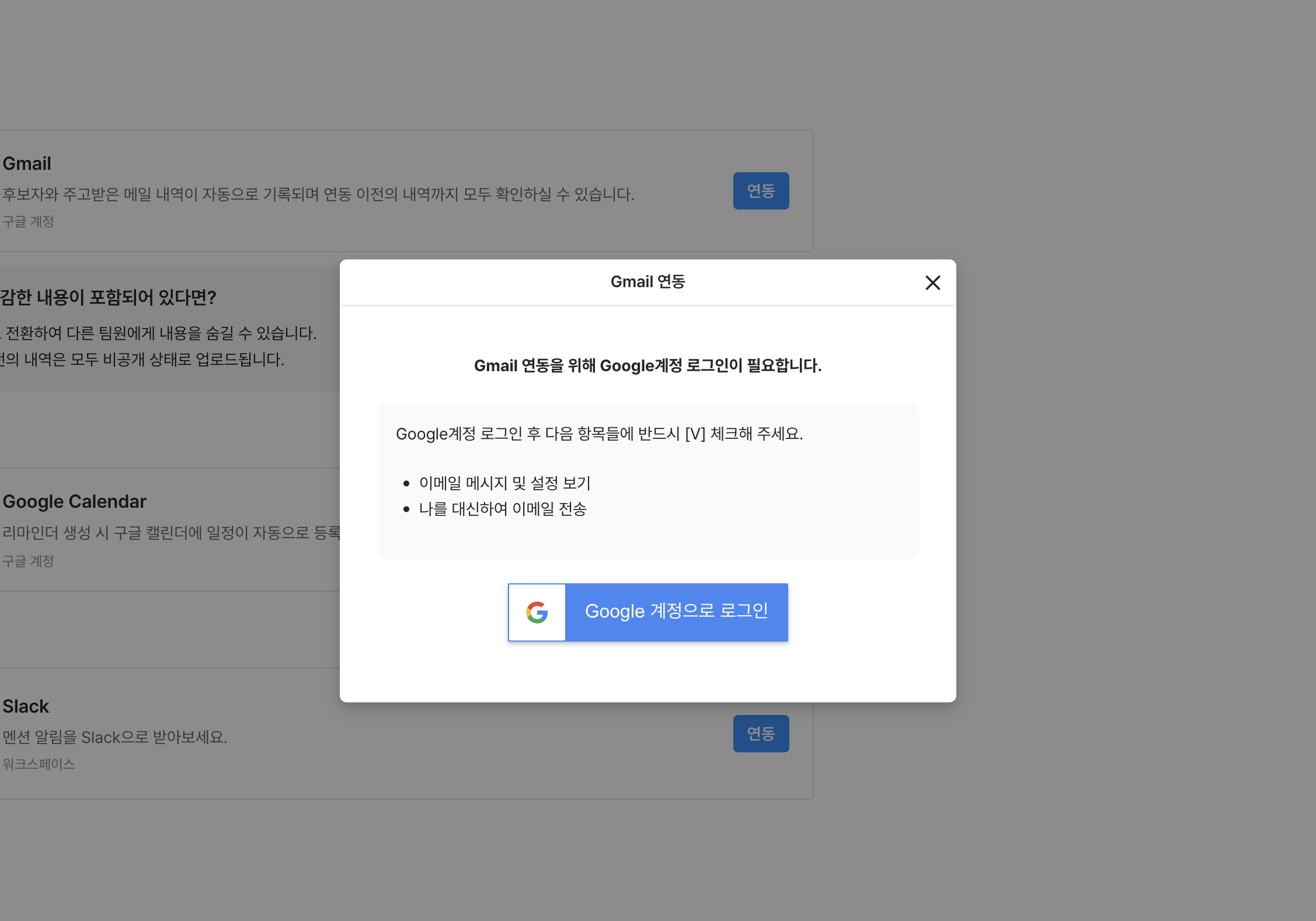Screen dimensions: 1316x921
Task: Click the Slack 멘션 알림 description text
Action: point(114,737)
